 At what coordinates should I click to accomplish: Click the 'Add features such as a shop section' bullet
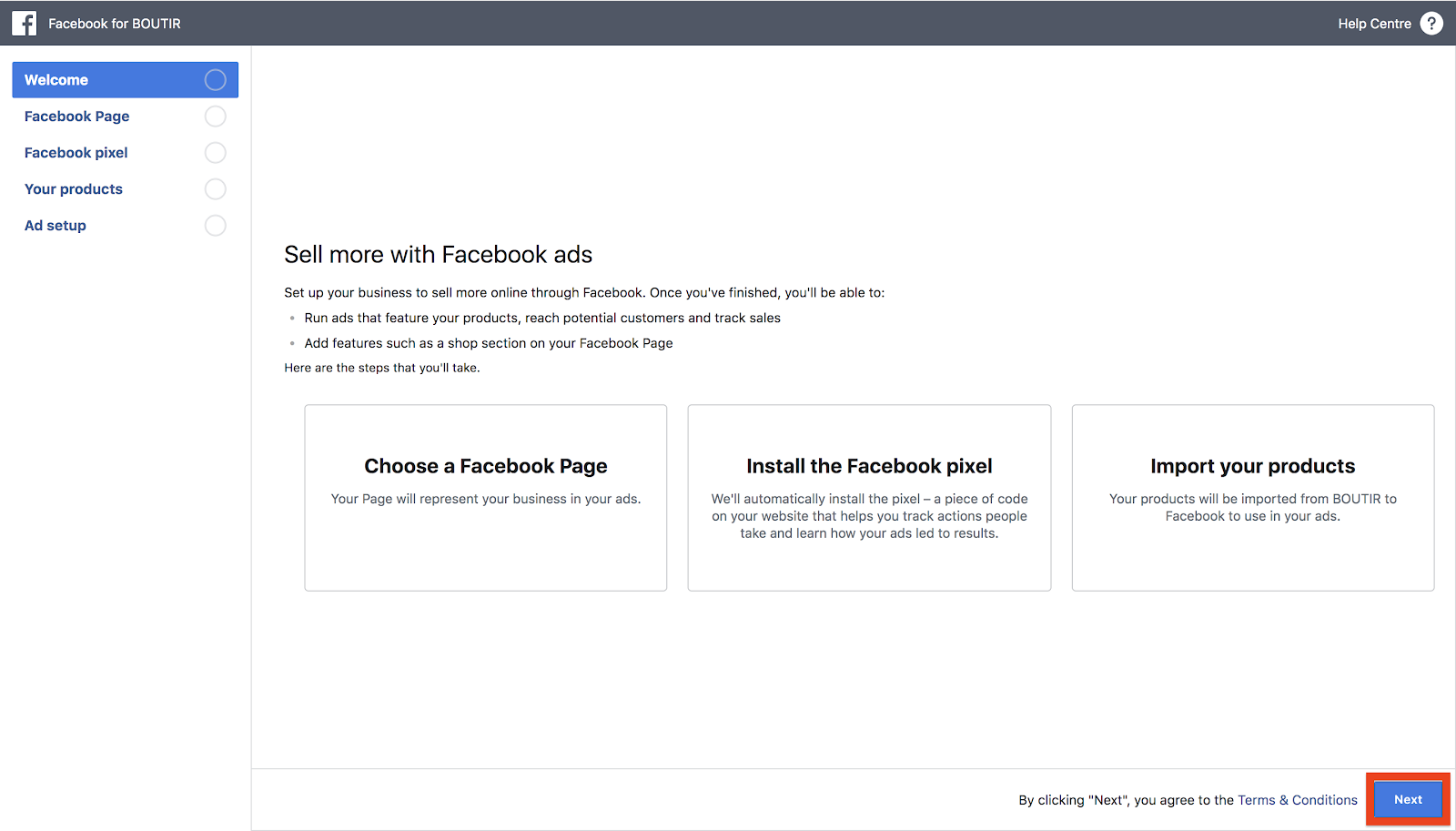pyautogui.click(x=489, y=343)
